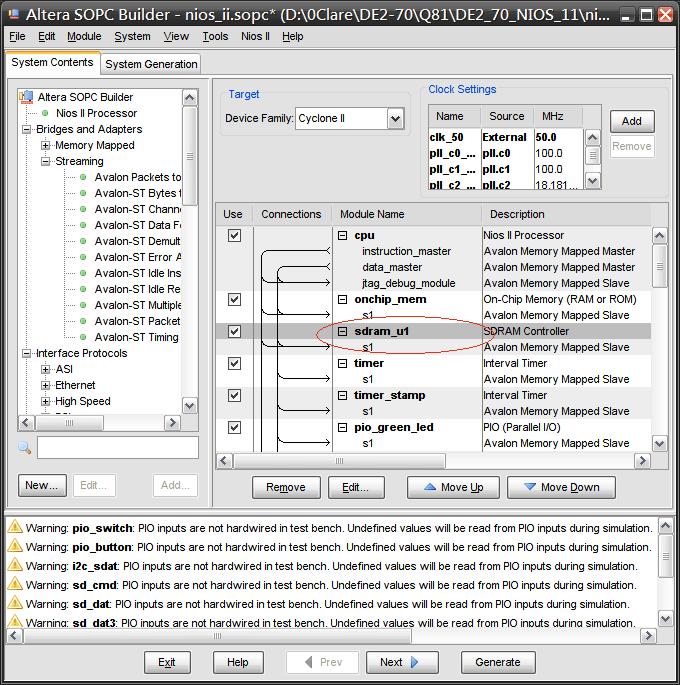Click down arrow of component tree scrollbar

click(x=190, y=406)
